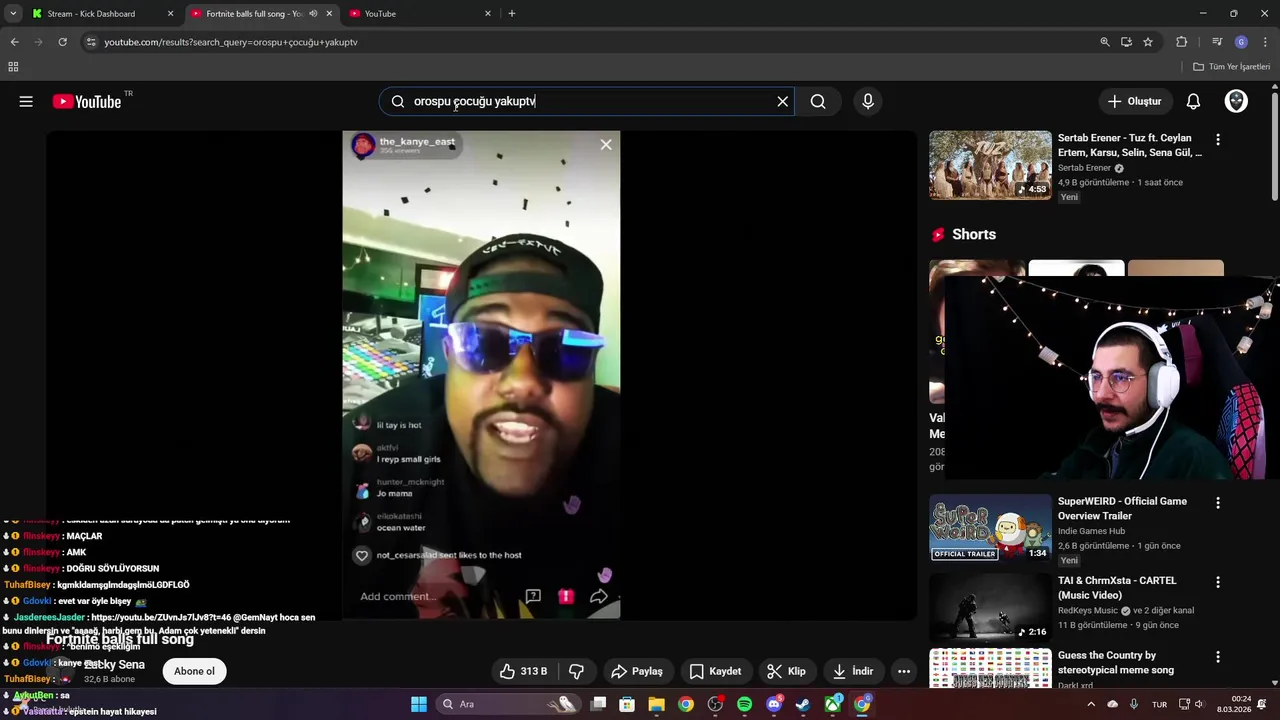Download the video with İndir
Image resolution: width=1280 pixels, height=720 pixels.
tap(853, 671)
